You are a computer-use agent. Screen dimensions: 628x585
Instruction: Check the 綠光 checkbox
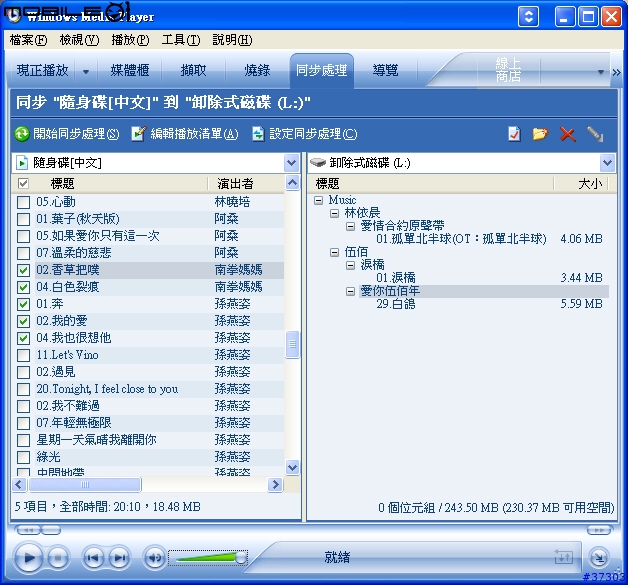click(23, 457)
